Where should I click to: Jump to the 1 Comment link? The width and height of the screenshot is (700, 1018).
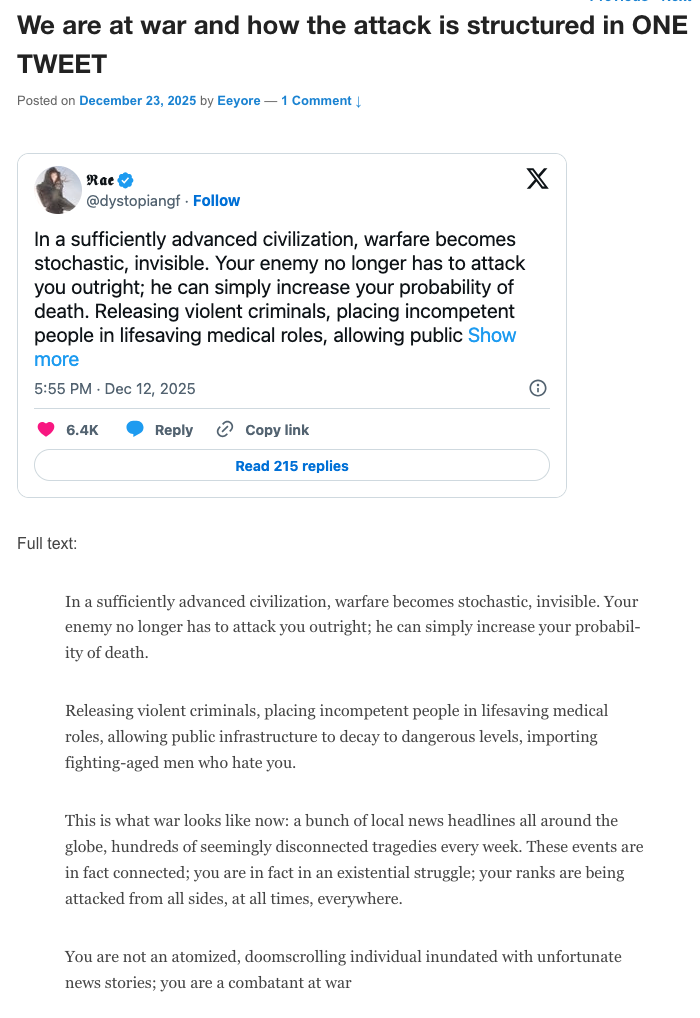[x=321, y=101]
